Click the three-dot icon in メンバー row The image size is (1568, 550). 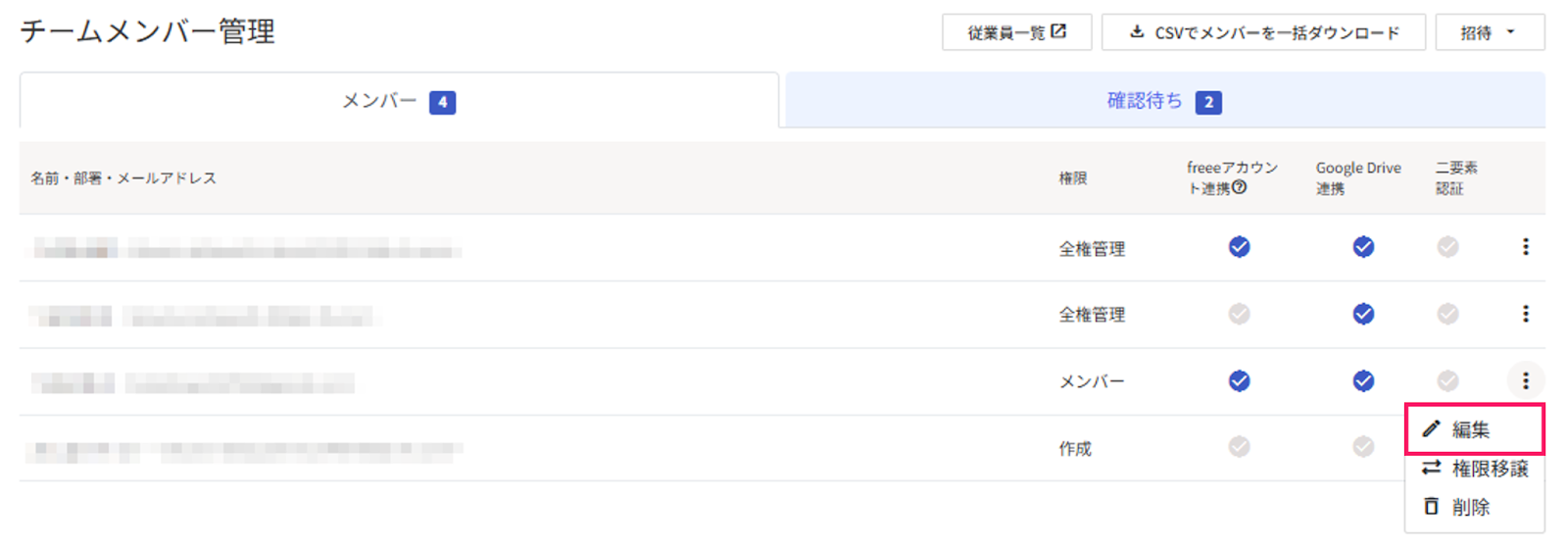pyautogui.click(x=1525, y=380)
